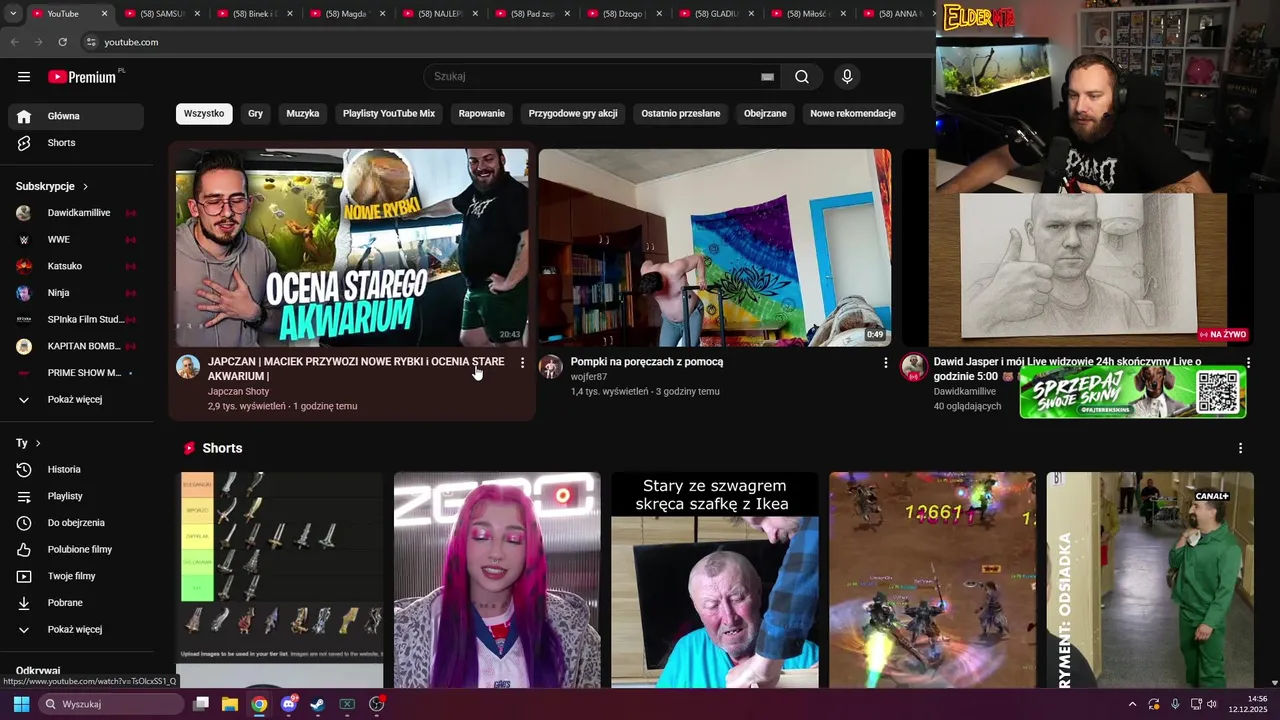Switch to the (58) Magda browser tab
The height and width of the screenshot is (720, 1280).
pos(346,14)
